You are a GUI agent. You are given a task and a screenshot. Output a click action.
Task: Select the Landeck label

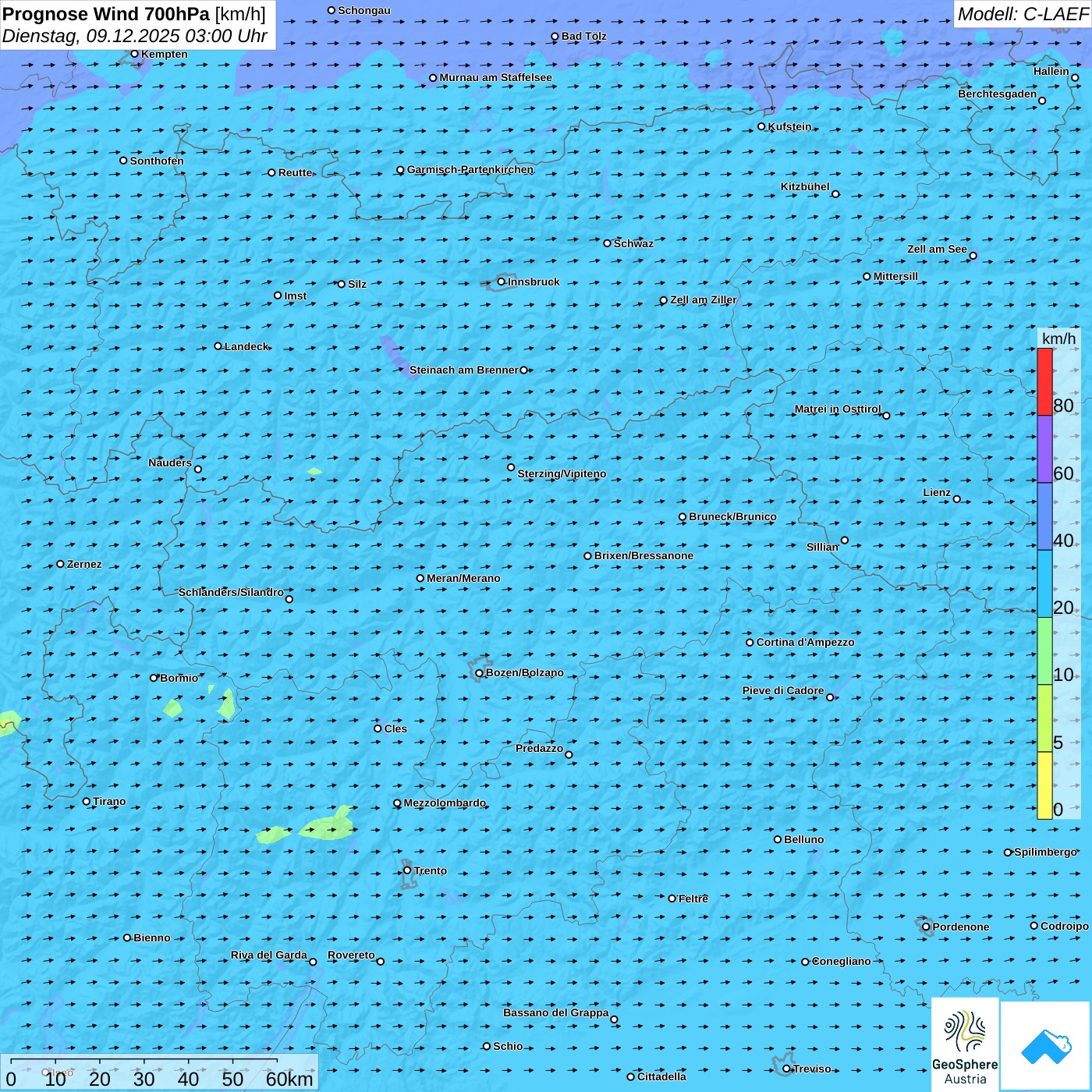click(x=246, y=346)
